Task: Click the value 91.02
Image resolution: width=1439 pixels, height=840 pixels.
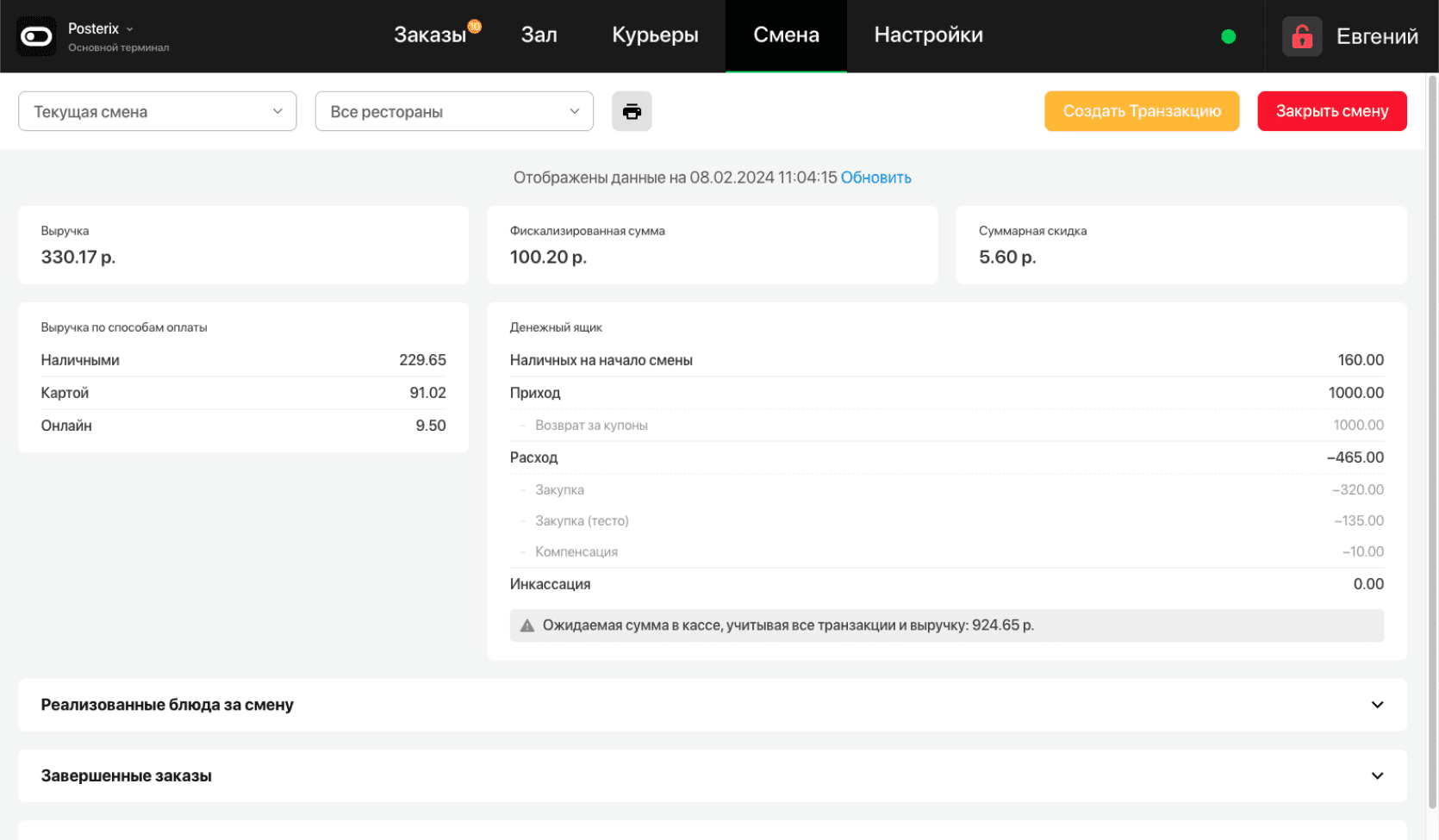Action: pyautogui.click(x=427, y=393)
